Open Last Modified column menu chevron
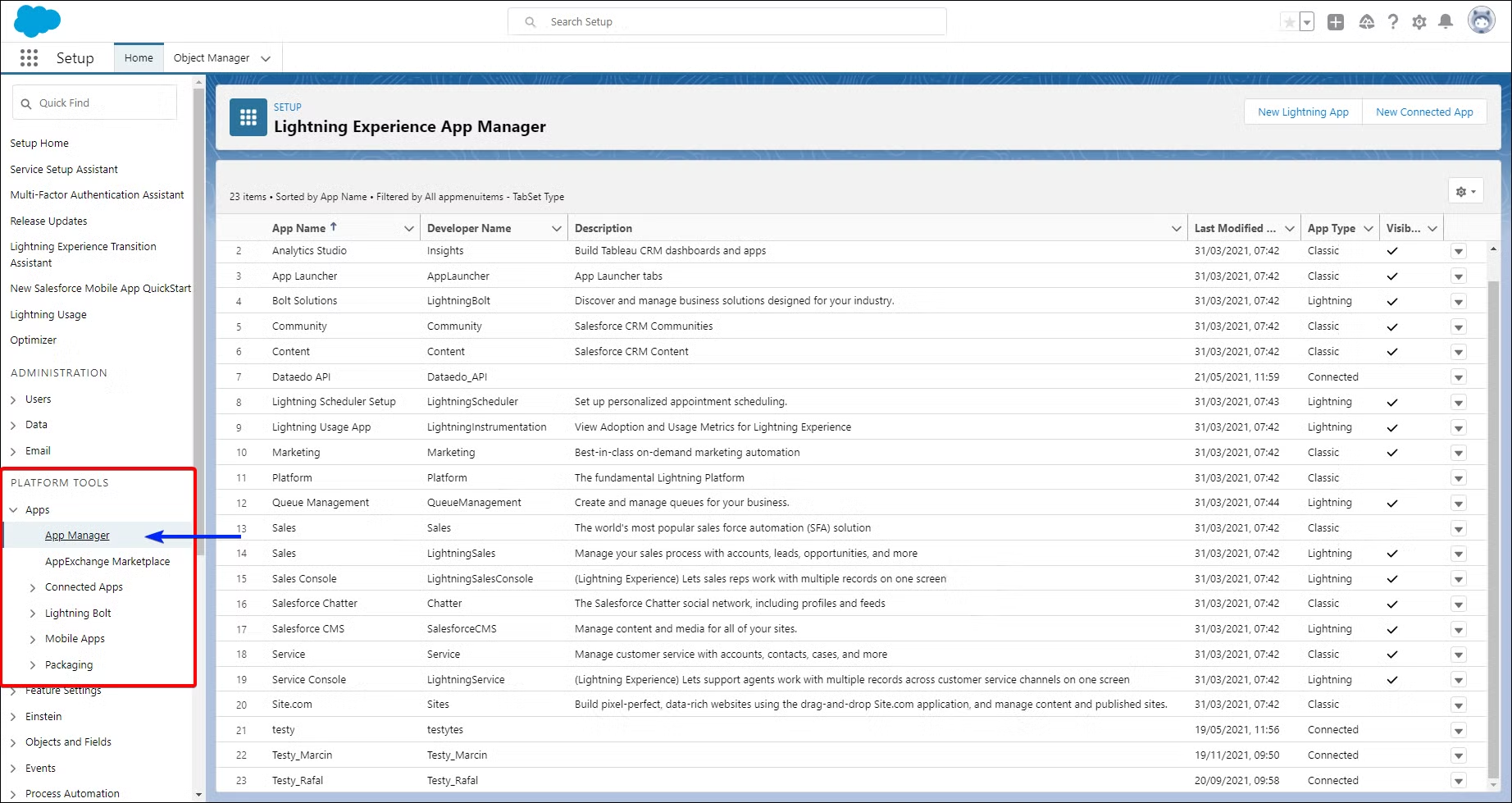The height and width of the screenshot is (803, 1512). pyautogui.click(x=1290, y=229)
